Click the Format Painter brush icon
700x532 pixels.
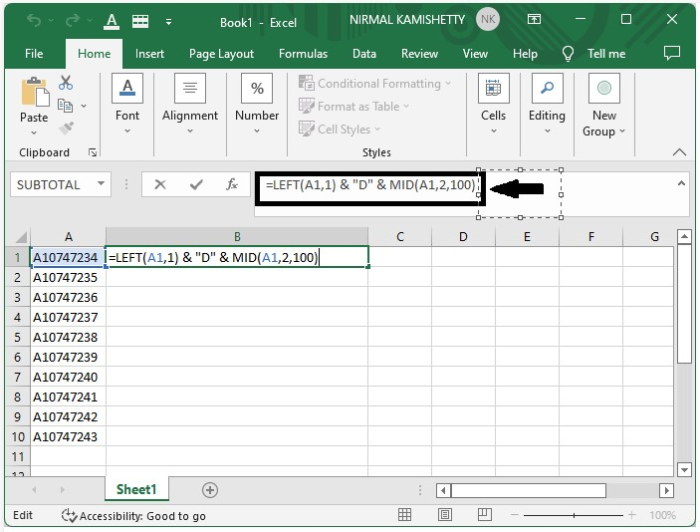click(x=66, y=128)
